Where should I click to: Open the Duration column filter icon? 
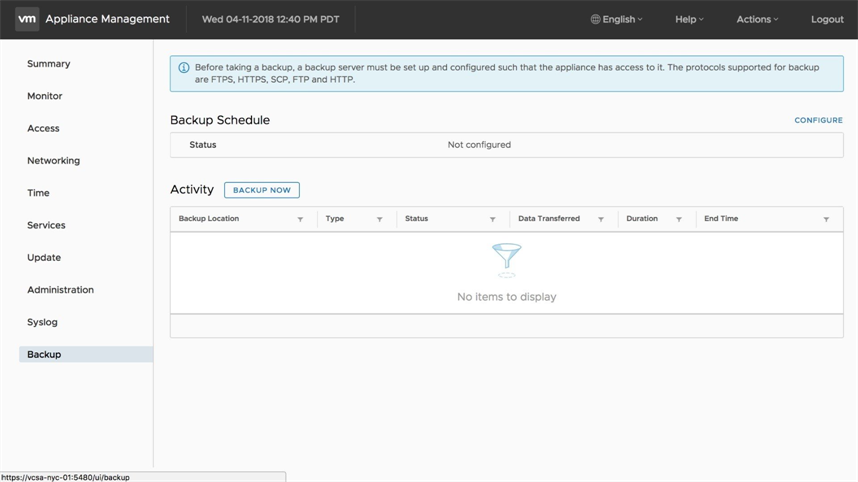(x=679, y=219)
